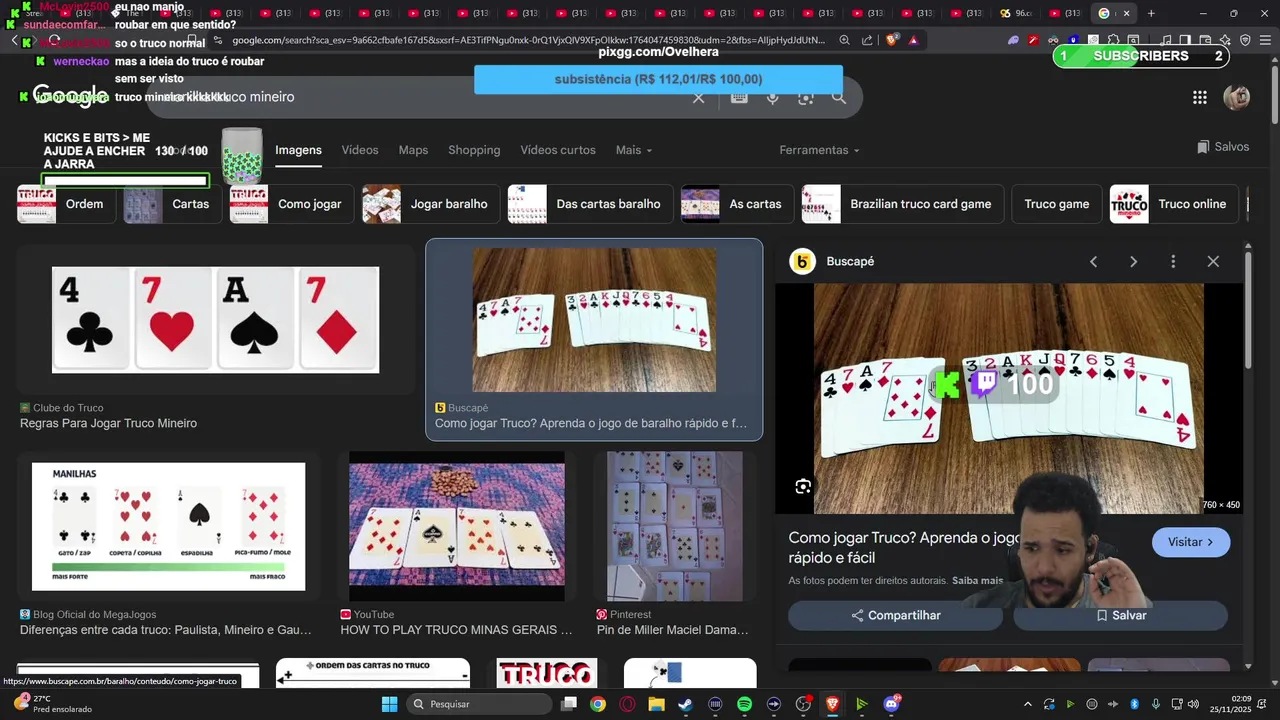
Task: Click the share page icon in address bar
Action: pos(867,40)
